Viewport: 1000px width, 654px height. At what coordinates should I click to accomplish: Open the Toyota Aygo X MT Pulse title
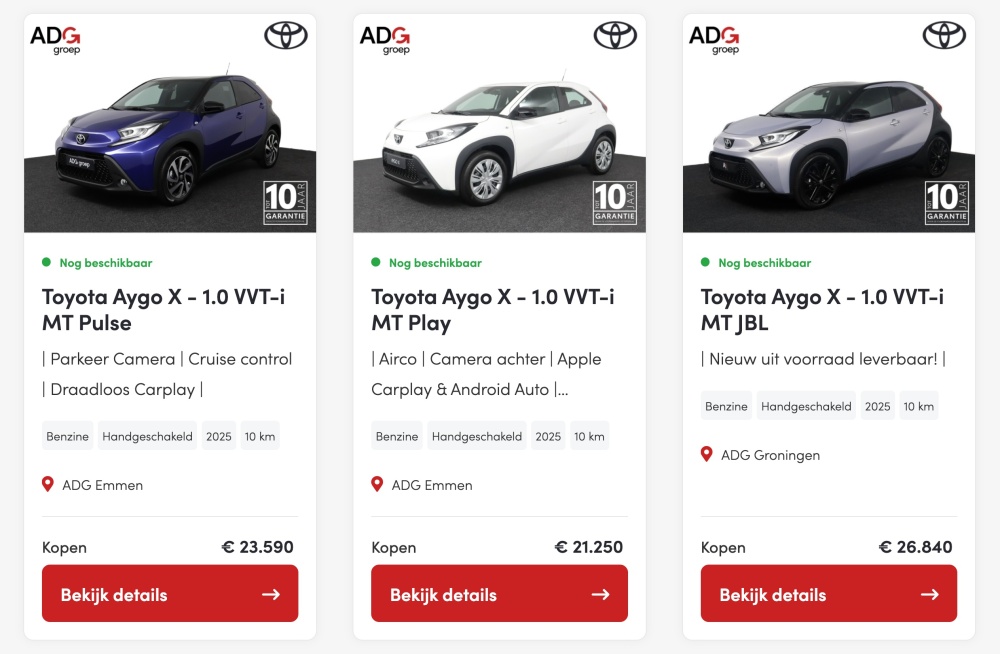pyautogui.click(x=163, y=309)
